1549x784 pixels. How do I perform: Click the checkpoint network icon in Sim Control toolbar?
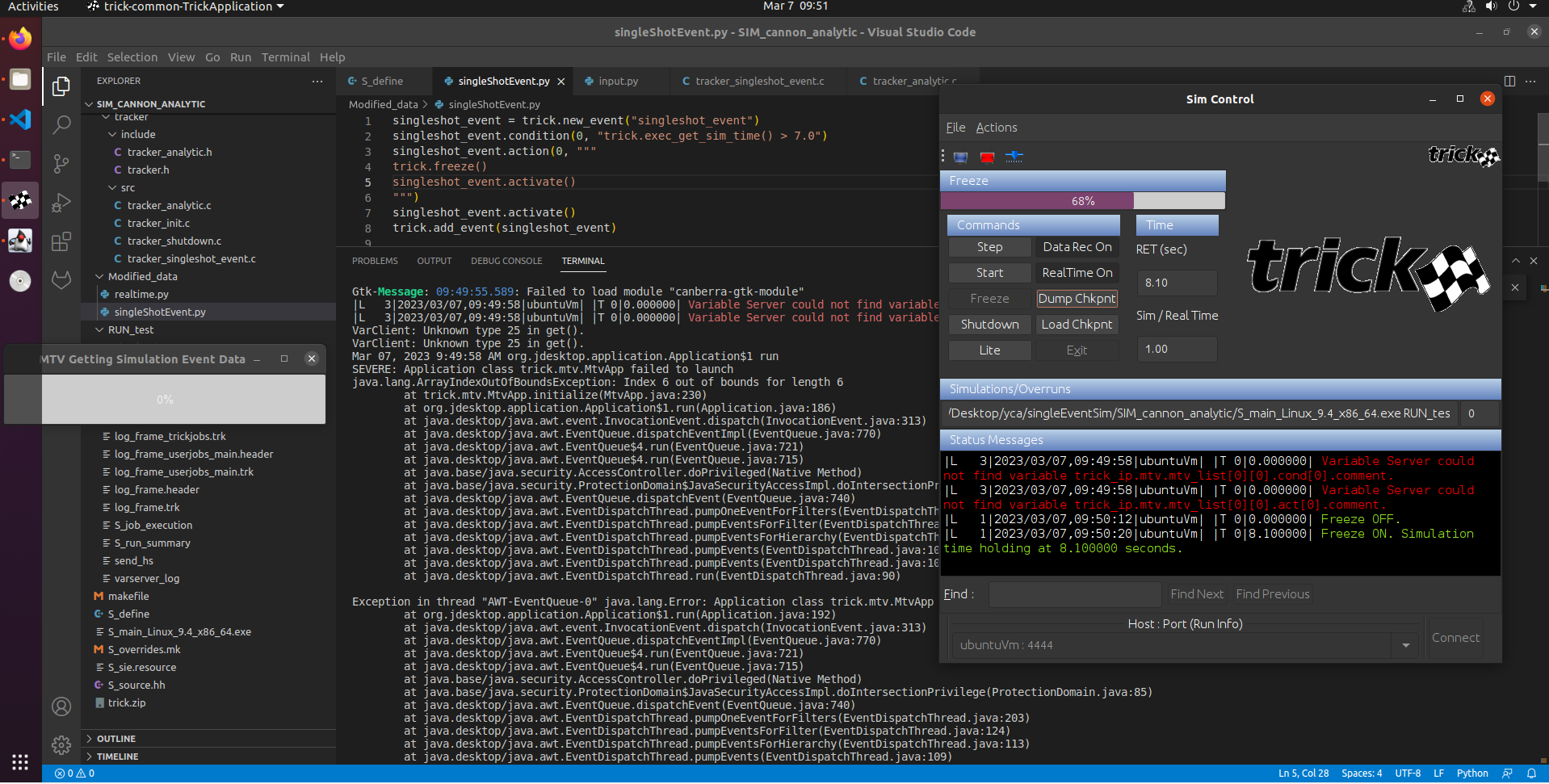pyautogui.click(x=1014, y=157)
